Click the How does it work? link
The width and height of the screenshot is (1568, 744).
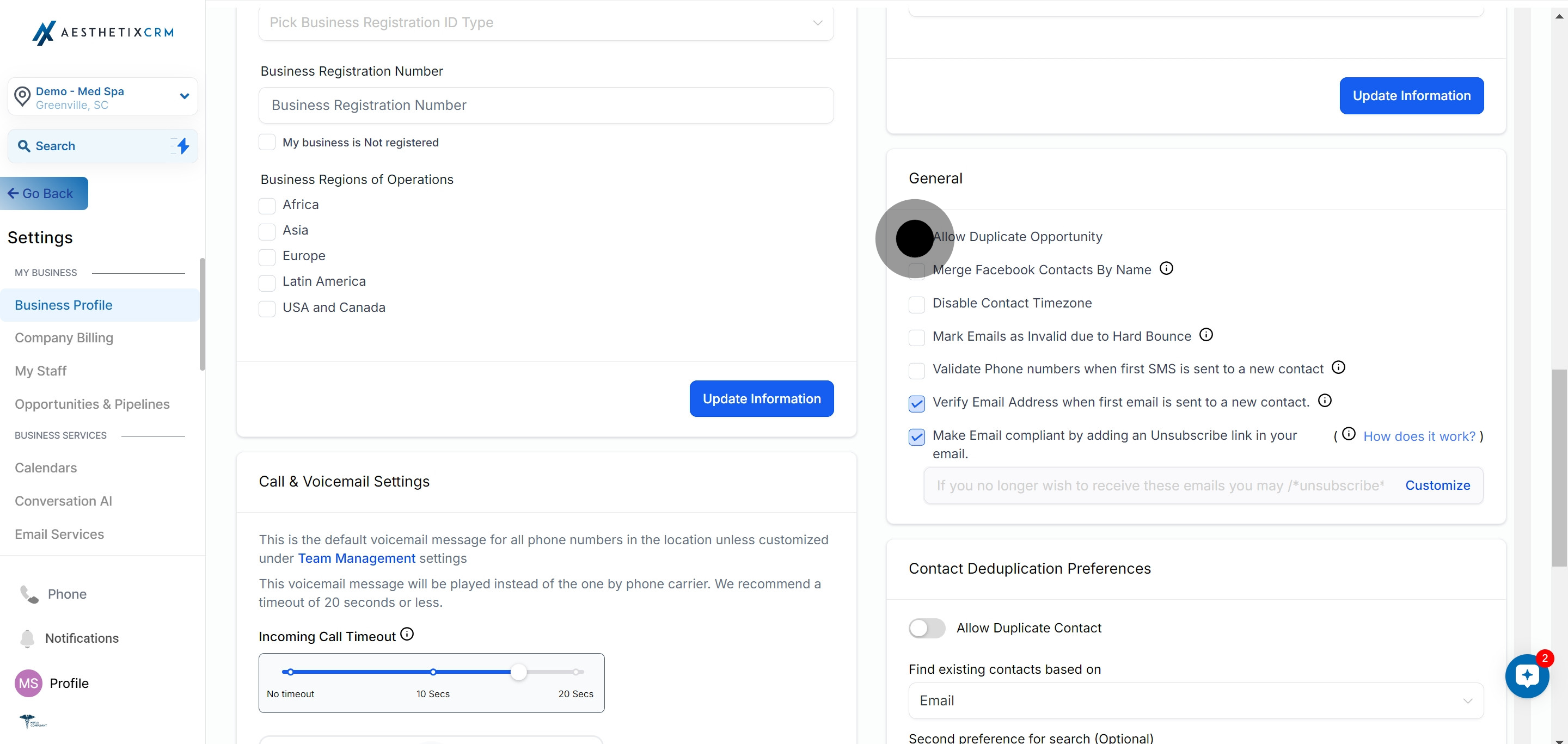point(1419,436)
